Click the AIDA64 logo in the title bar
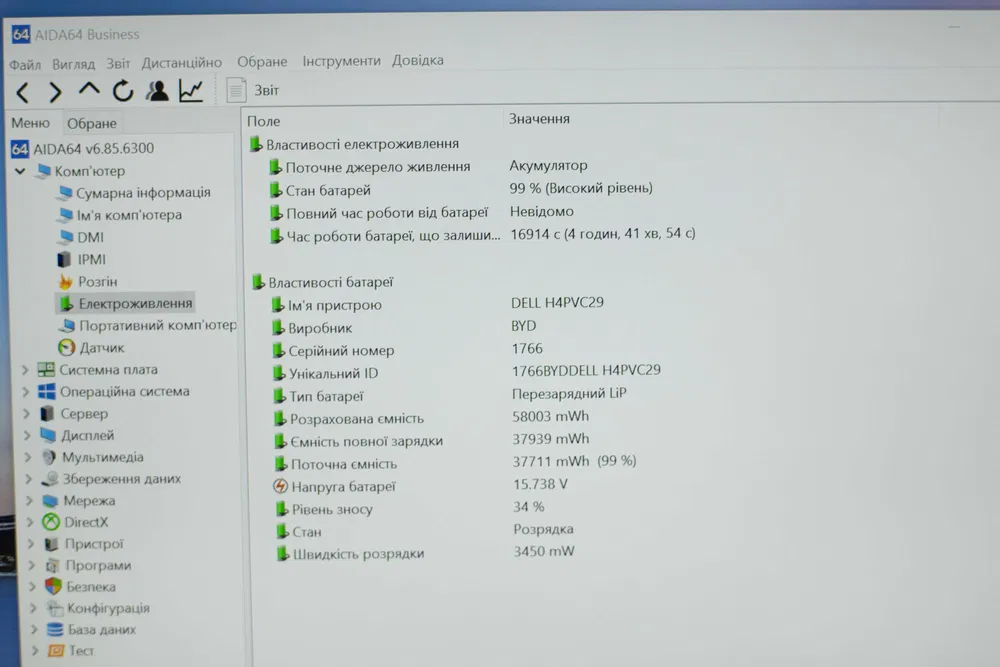The height and width of the screenshot is (667, 1000). coord(20,34)
